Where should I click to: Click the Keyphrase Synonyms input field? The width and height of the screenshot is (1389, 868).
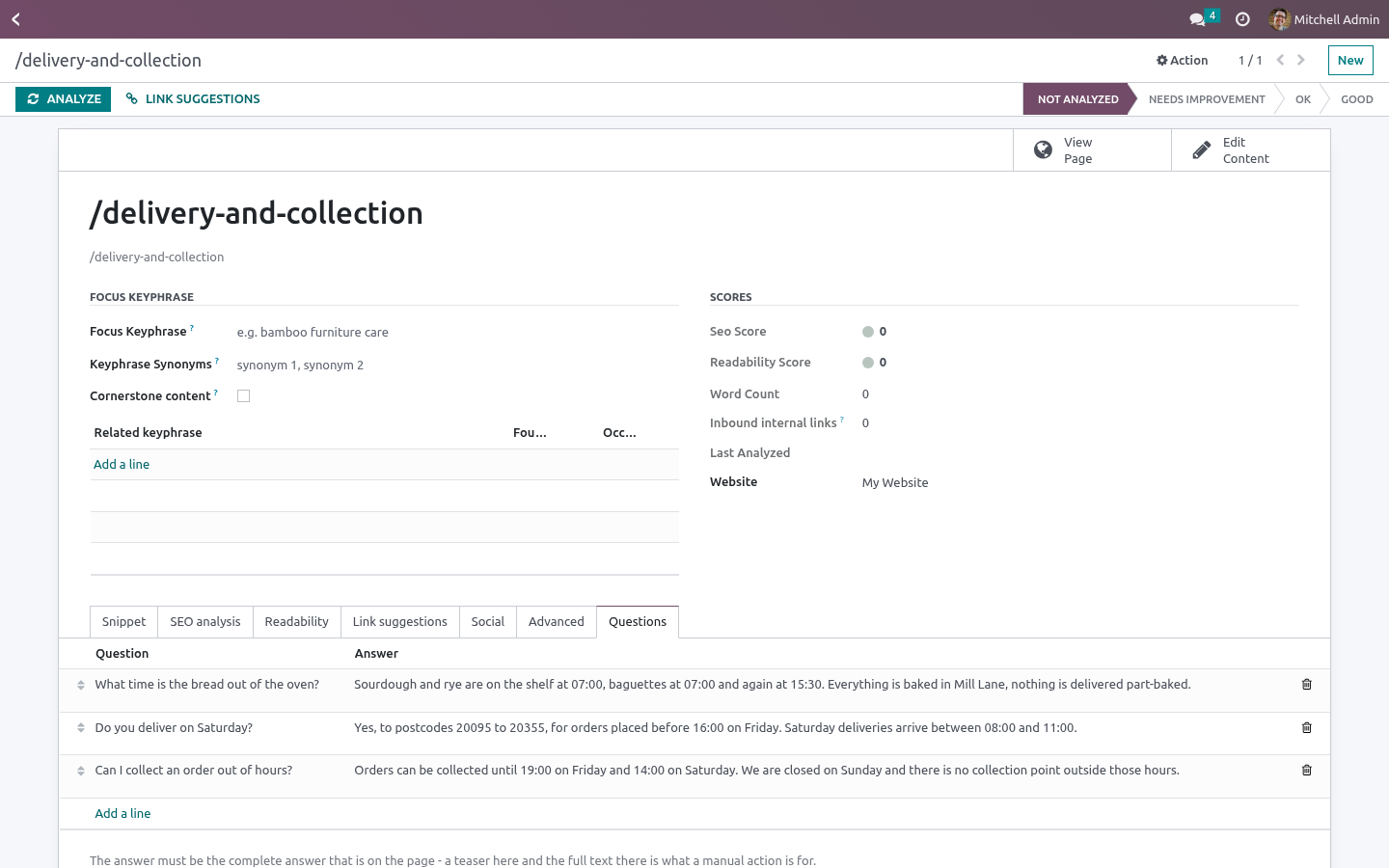pyautogui.click(x=457, y=365)
